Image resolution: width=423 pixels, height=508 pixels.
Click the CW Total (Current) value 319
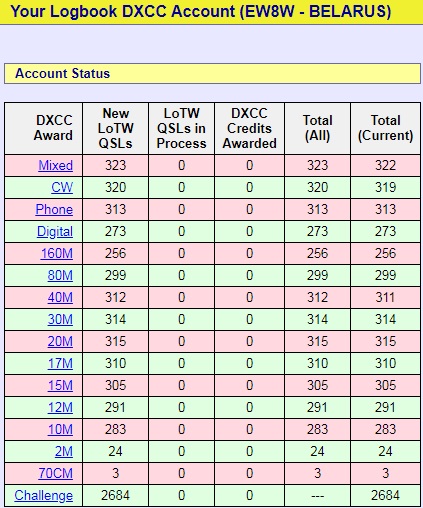(385, 187)
